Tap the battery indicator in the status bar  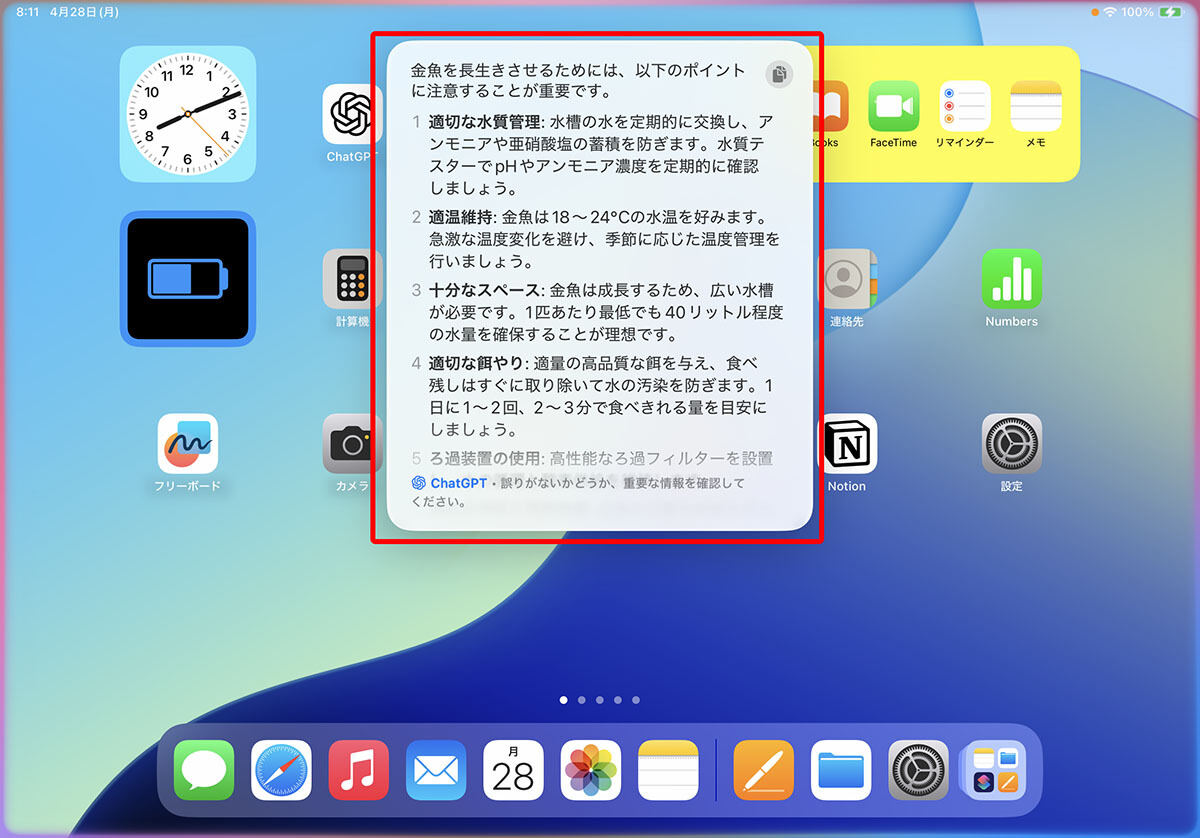pyautogui.click(x=1169, y=12)
